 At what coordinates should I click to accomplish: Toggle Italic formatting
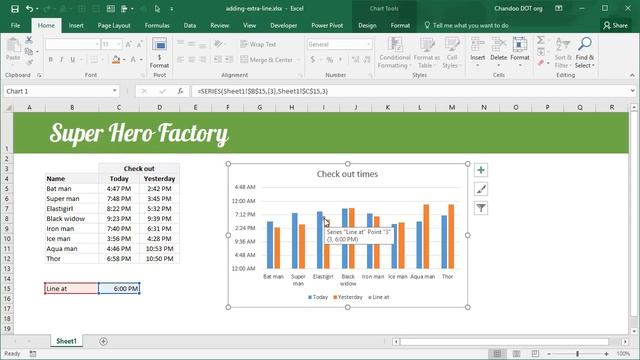tap(62, 60)
